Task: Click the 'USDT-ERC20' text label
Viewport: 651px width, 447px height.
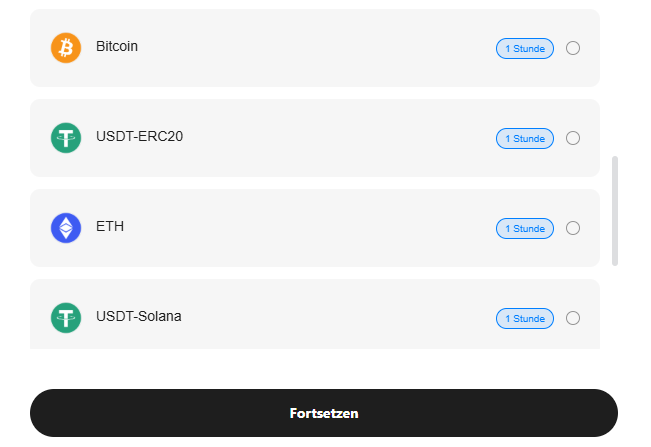Action: (x=139, y=136)
